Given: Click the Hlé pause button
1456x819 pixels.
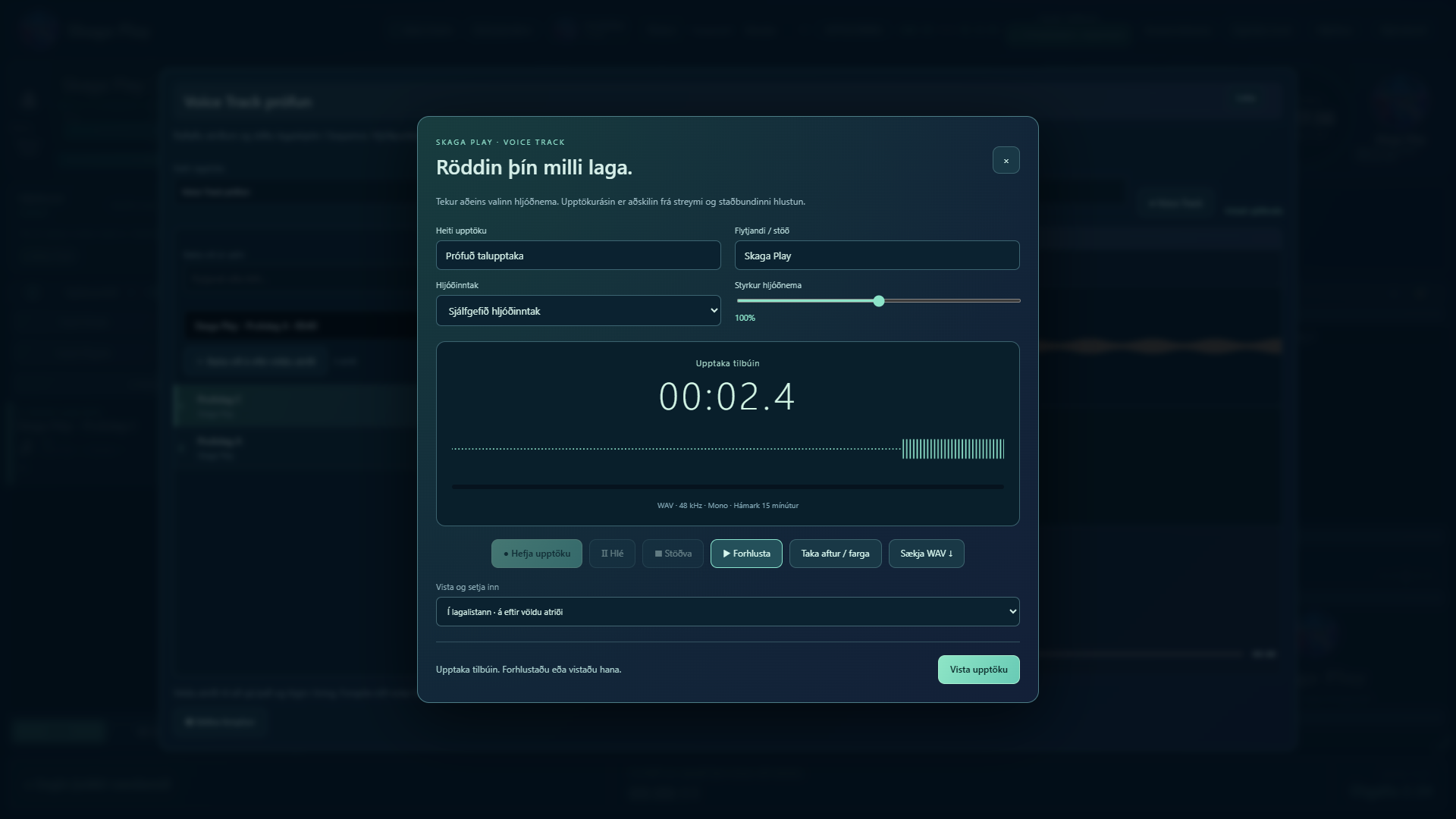Looking at the screenshot, I should [x=612, y=554].
